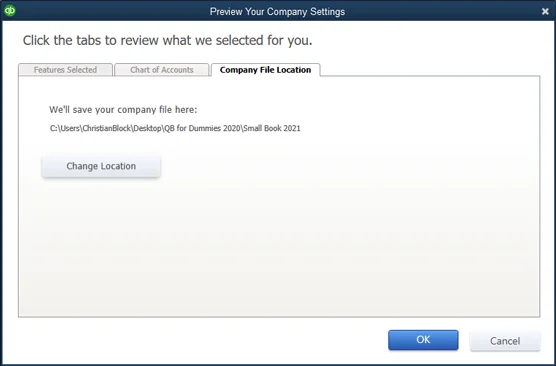Click the "Click the tabs to review" heading
Image resolution: width=556 pixels, height=366 pixels.
(167, 40)
